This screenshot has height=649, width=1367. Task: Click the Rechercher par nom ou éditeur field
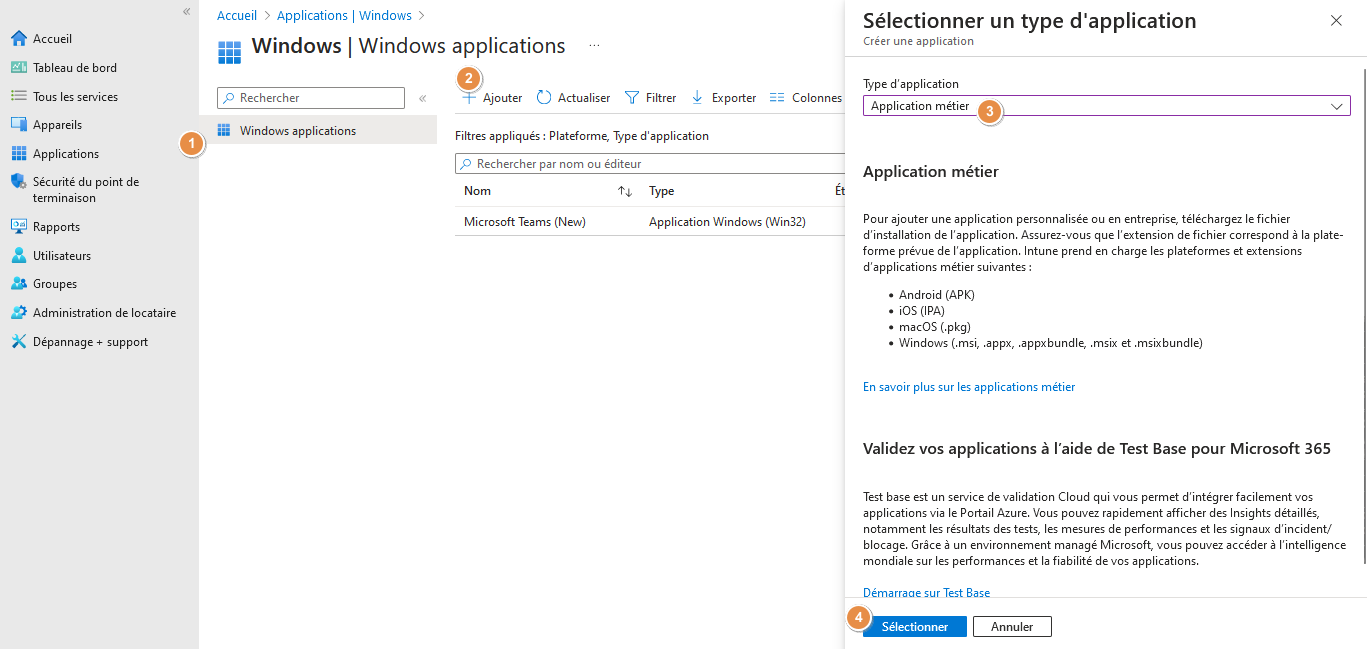[x=650, y=164]
